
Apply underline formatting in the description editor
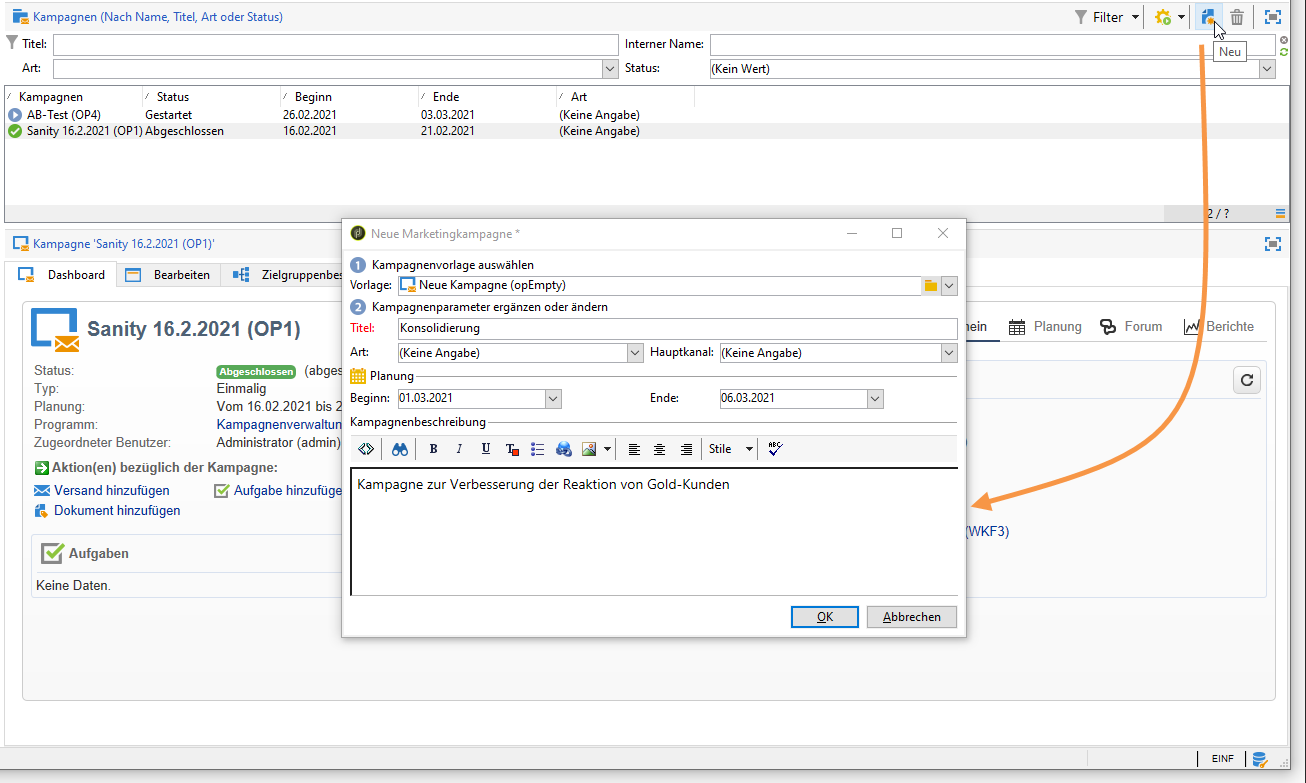485,449
